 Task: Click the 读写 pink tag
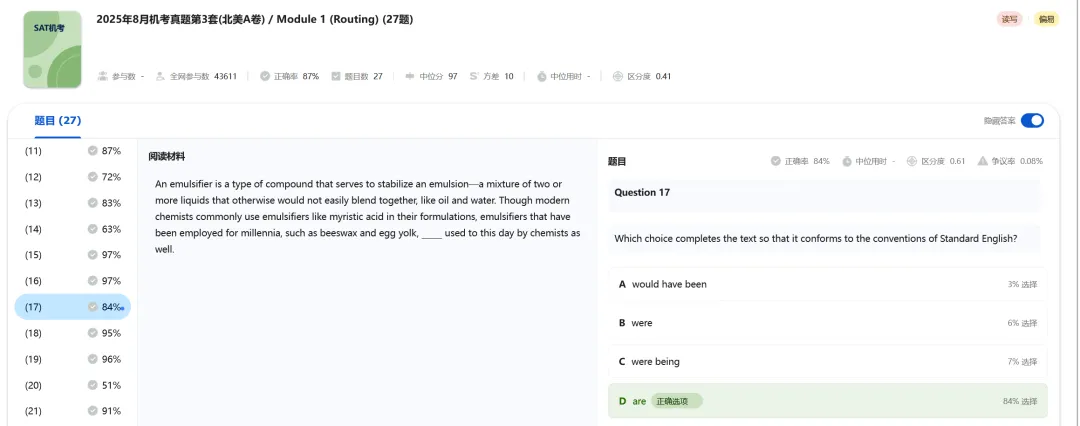tap(1009, 19)
